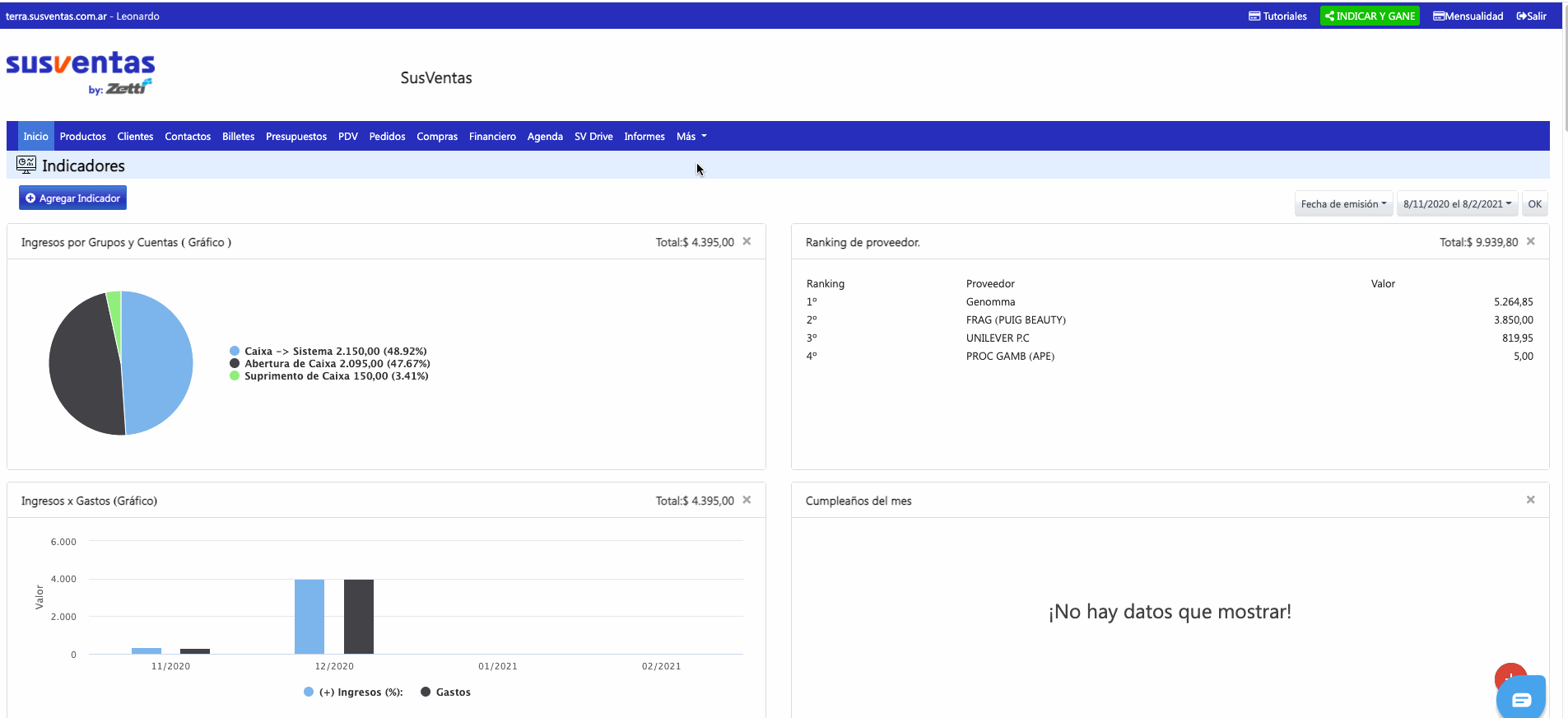
Task: Toggle the (+) Ingresos (%) legend item
Action: click(354, 692)
